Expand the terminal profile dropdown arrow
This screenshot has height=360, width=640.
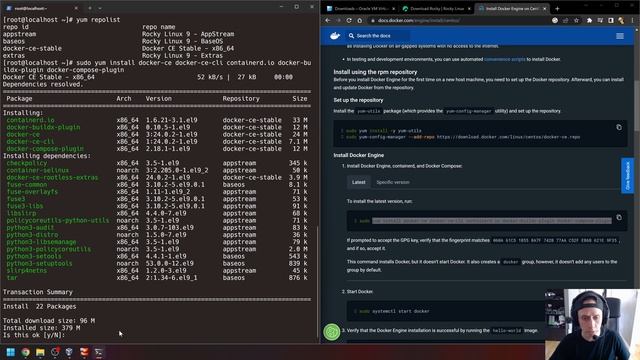coord(100,8)
